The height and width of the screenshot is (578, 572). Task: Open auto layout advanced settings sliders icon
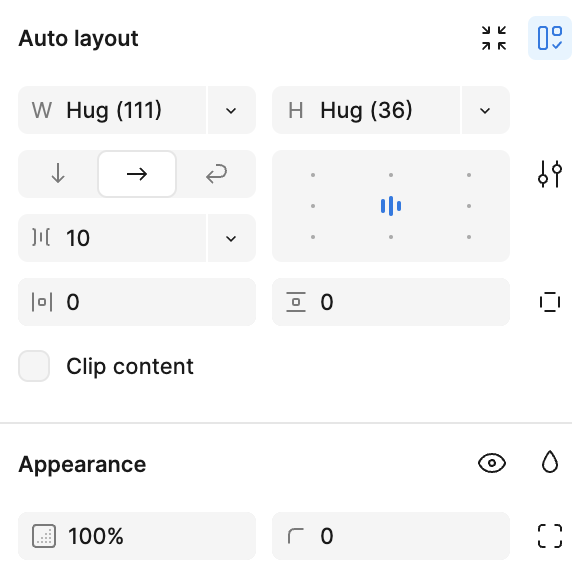click(550, 174)
